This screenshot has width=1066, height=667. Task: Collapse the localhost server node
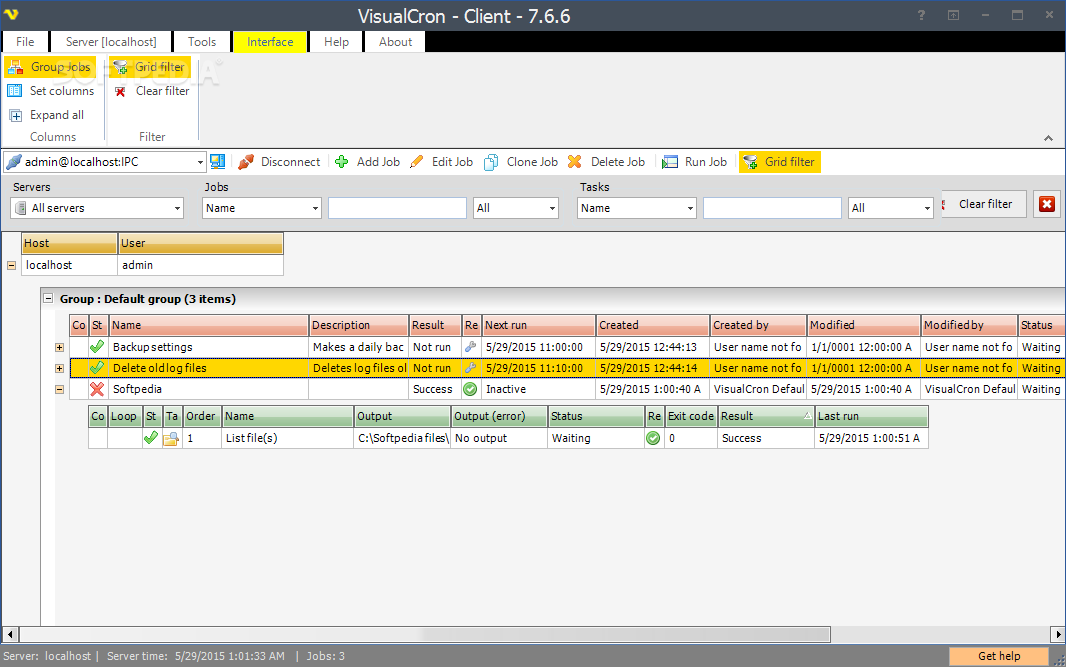12,265
